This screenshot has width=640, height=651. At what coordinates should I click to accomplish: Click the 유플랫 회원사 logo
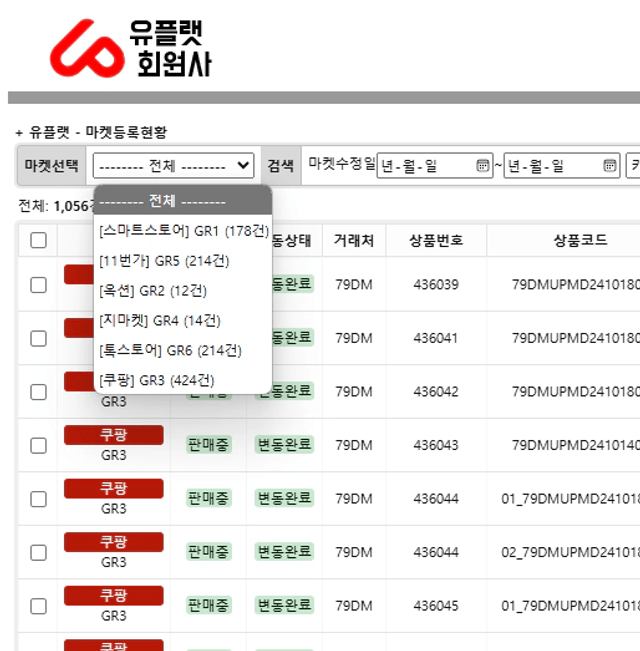pyautogui.click(x=130, y=49)
